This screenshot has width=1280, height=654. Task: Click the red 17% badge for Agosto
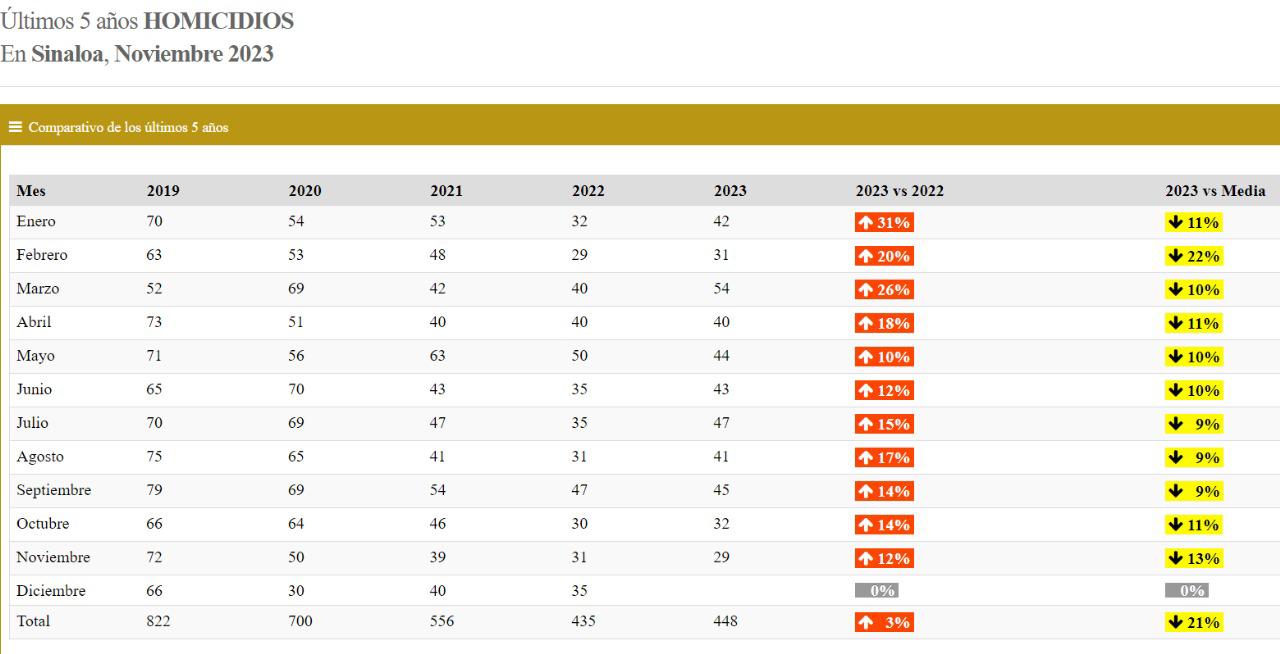click(x=884, y=457)
